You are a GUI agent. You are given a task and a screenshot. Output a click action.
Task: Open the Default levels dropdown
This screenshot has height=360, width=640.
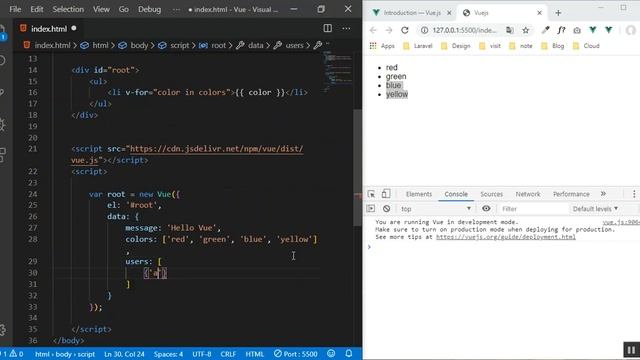tap(596, 209)
